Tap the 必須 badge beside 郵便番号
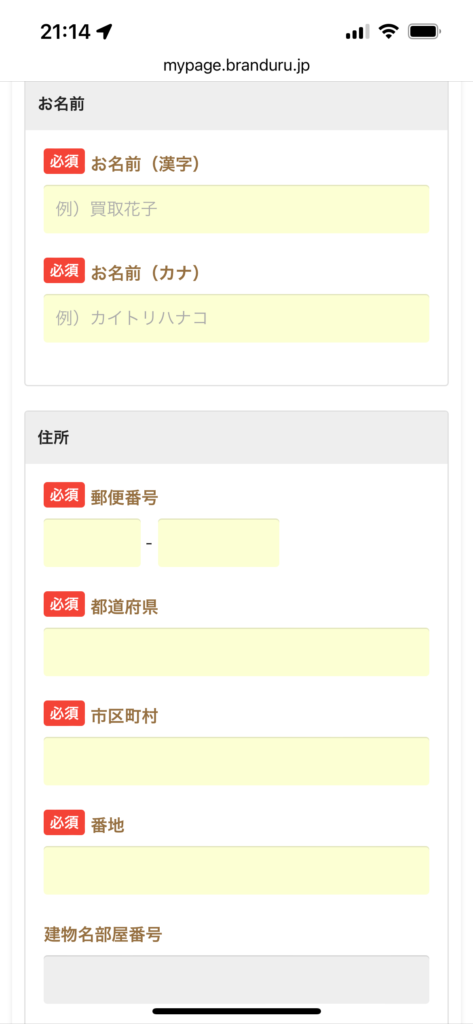Screen dimensions: 473x1024 [x=64, y=495]
